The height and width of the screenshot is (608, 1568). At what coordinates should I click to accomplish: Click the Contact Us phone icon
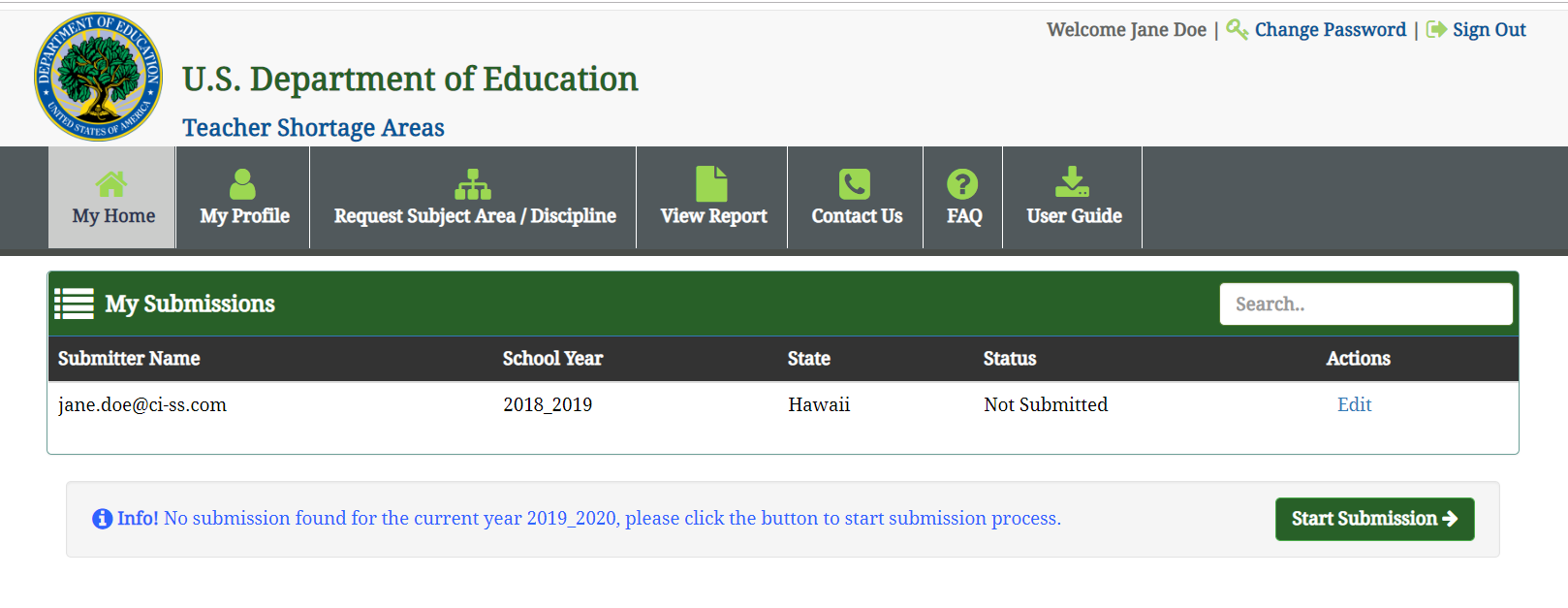coord(855,184)
